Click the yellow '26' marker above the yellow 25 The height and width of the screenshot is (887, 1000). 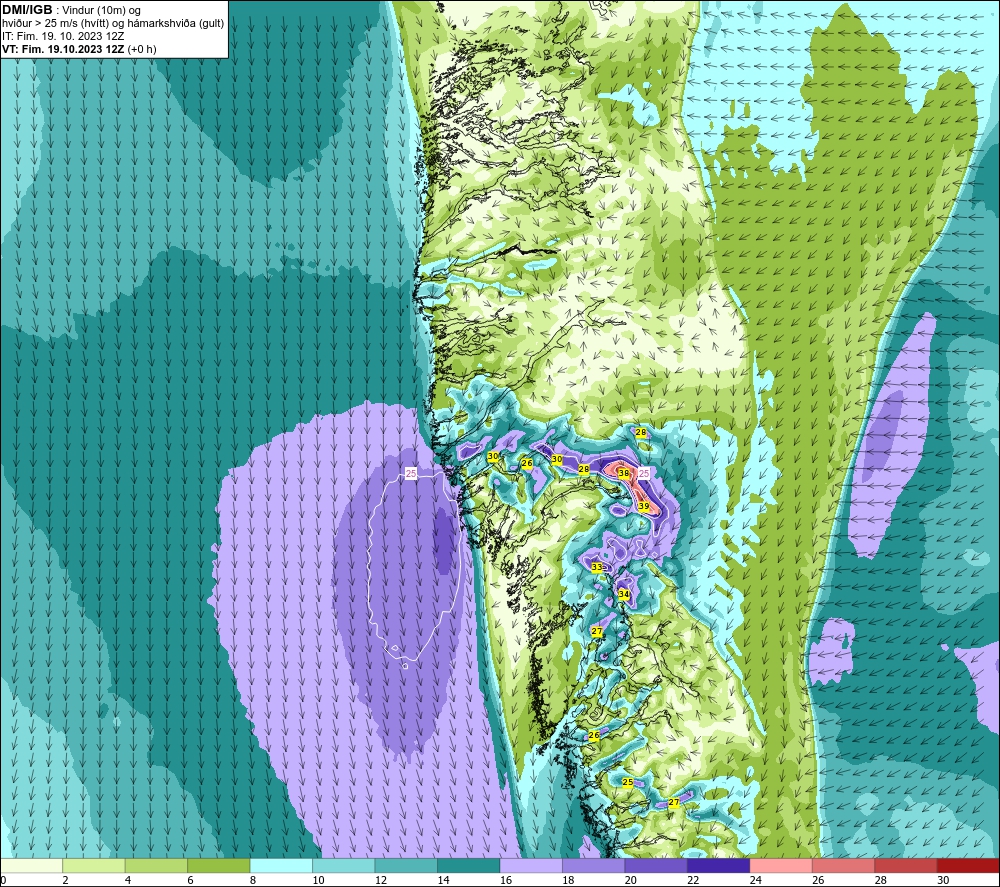click(x=594, y=735)
